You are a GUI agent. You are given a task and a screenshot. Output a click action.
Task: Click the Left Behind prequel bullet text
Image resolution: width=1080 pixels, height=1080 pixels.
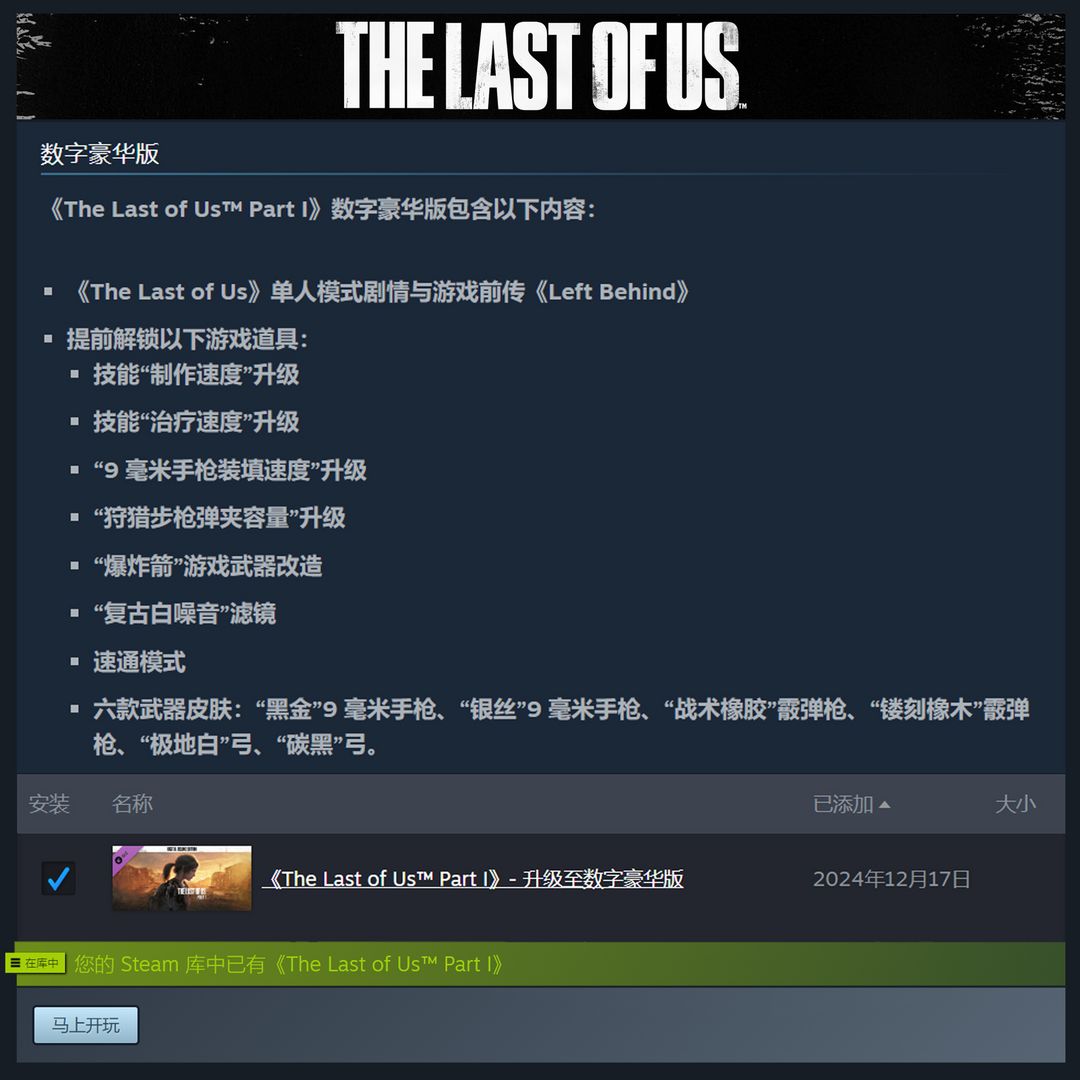pos(382,292)
